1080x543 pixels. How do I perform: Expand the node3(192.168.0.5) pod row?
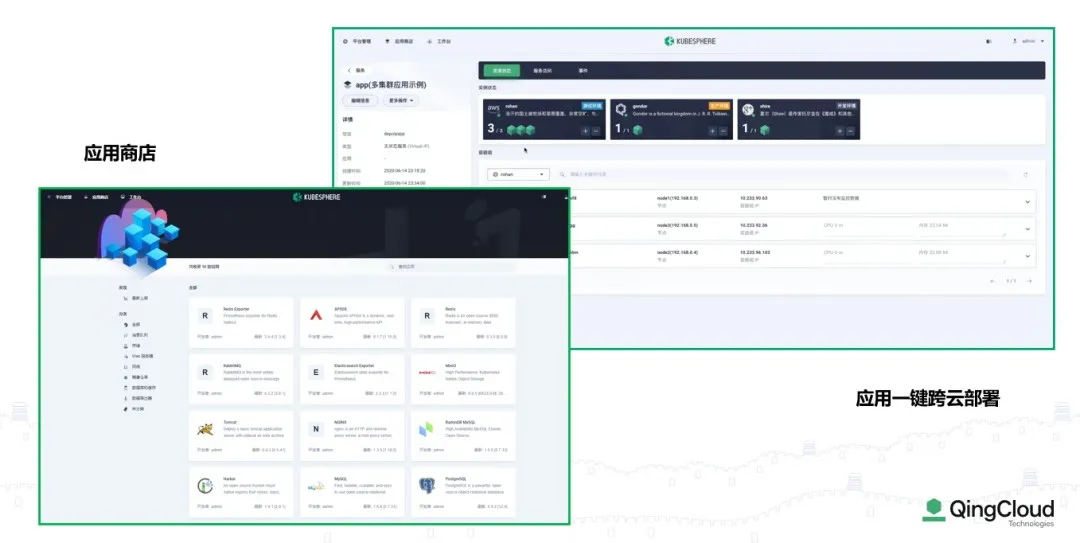(1027, 229)
